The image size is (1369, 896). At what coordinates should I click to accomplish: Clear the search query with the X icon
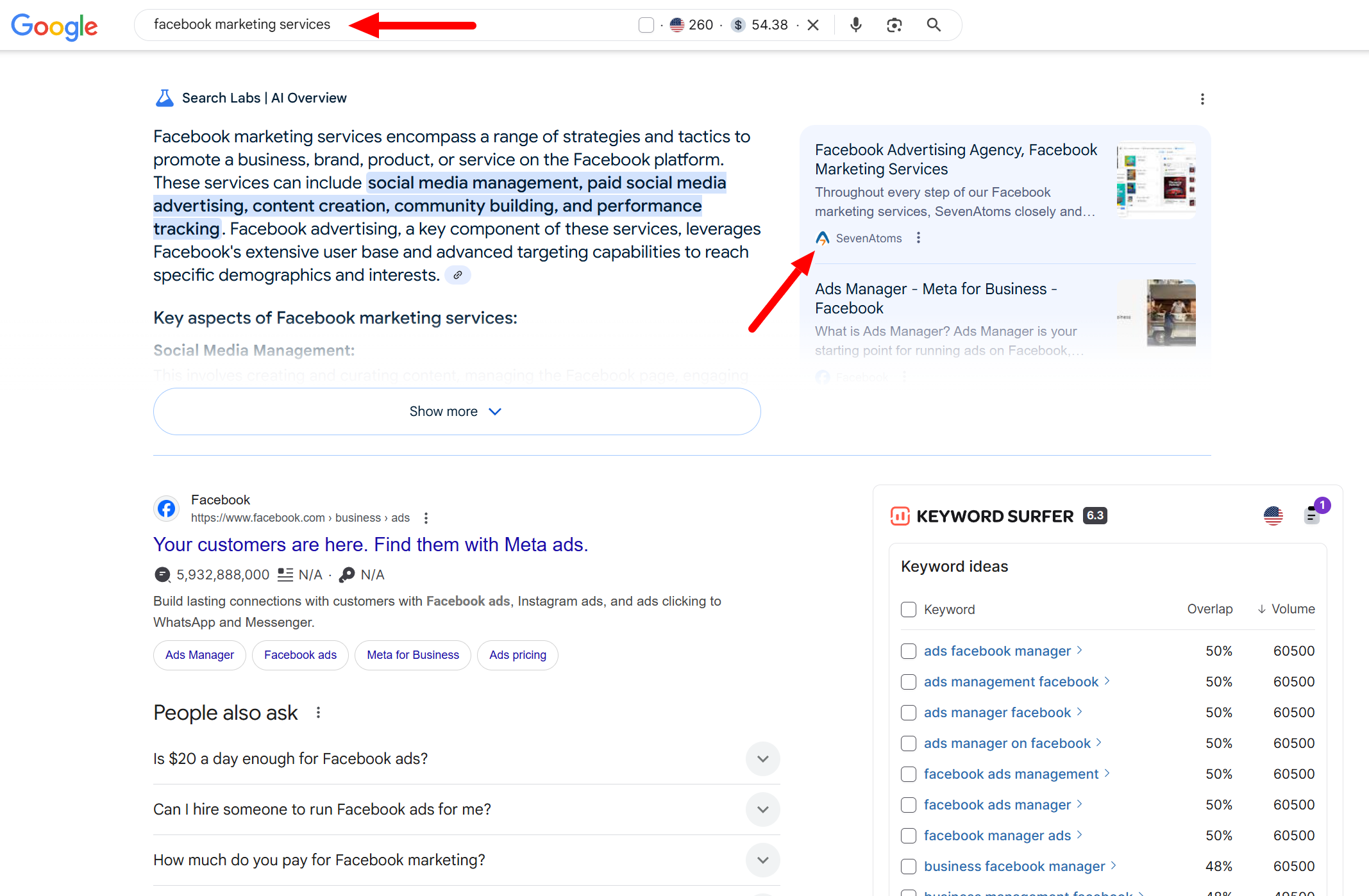click(x=812, y=24)
